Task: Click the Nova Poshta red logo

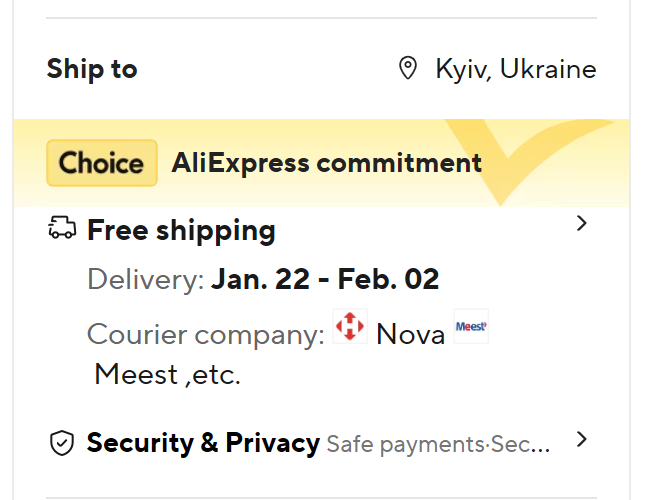Action: click(350, 327)
